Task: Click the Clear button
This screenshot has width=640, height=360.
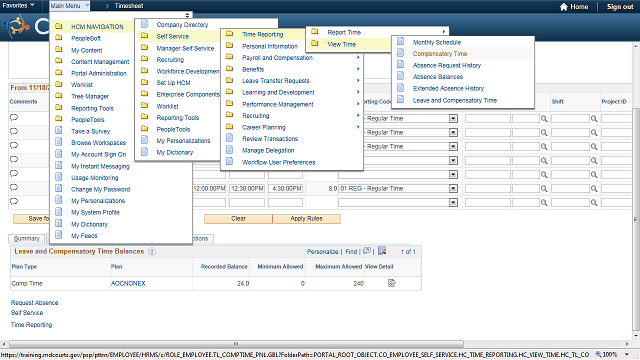Action: (238, 219)
